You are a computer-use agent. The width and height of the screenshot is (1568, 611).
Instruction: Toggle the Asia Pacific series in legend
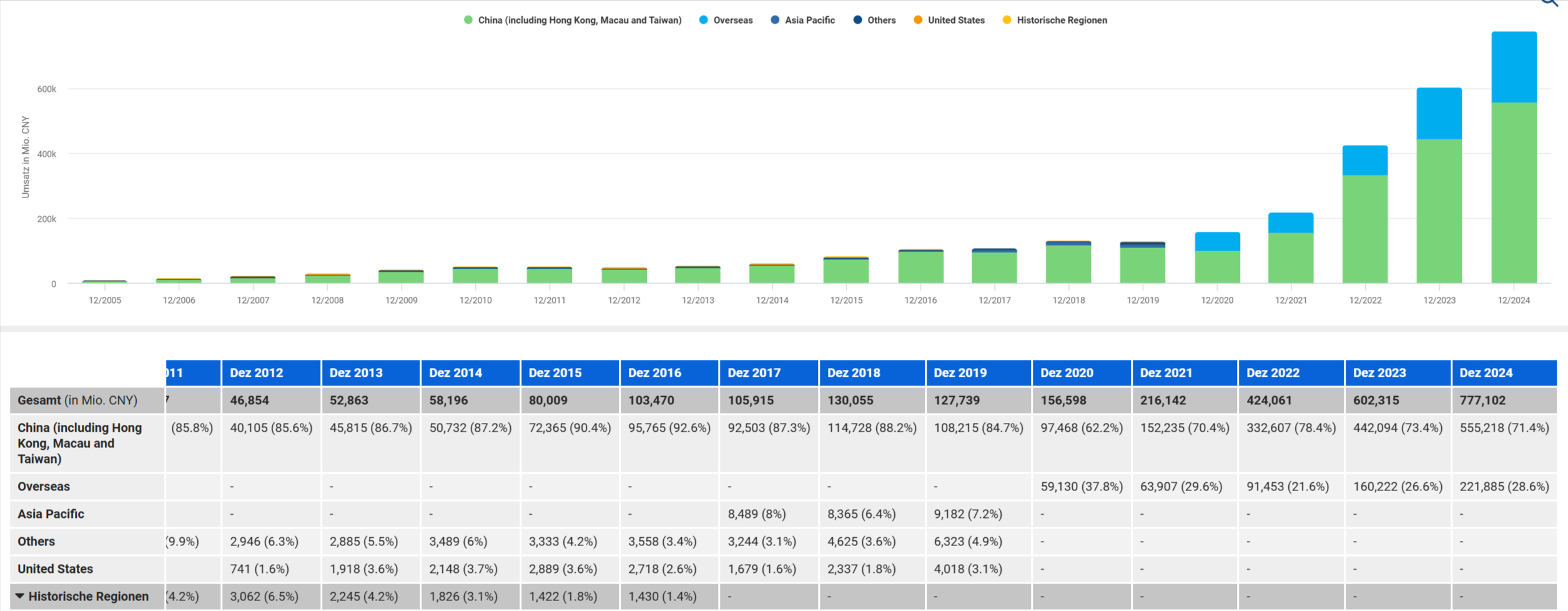pos(809,20)
